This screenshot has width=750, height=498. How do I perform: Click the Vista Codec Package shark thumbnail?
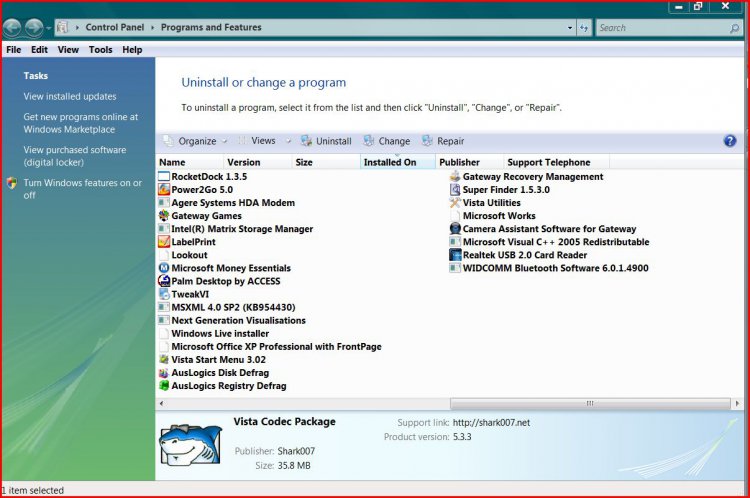click(190, 444)
